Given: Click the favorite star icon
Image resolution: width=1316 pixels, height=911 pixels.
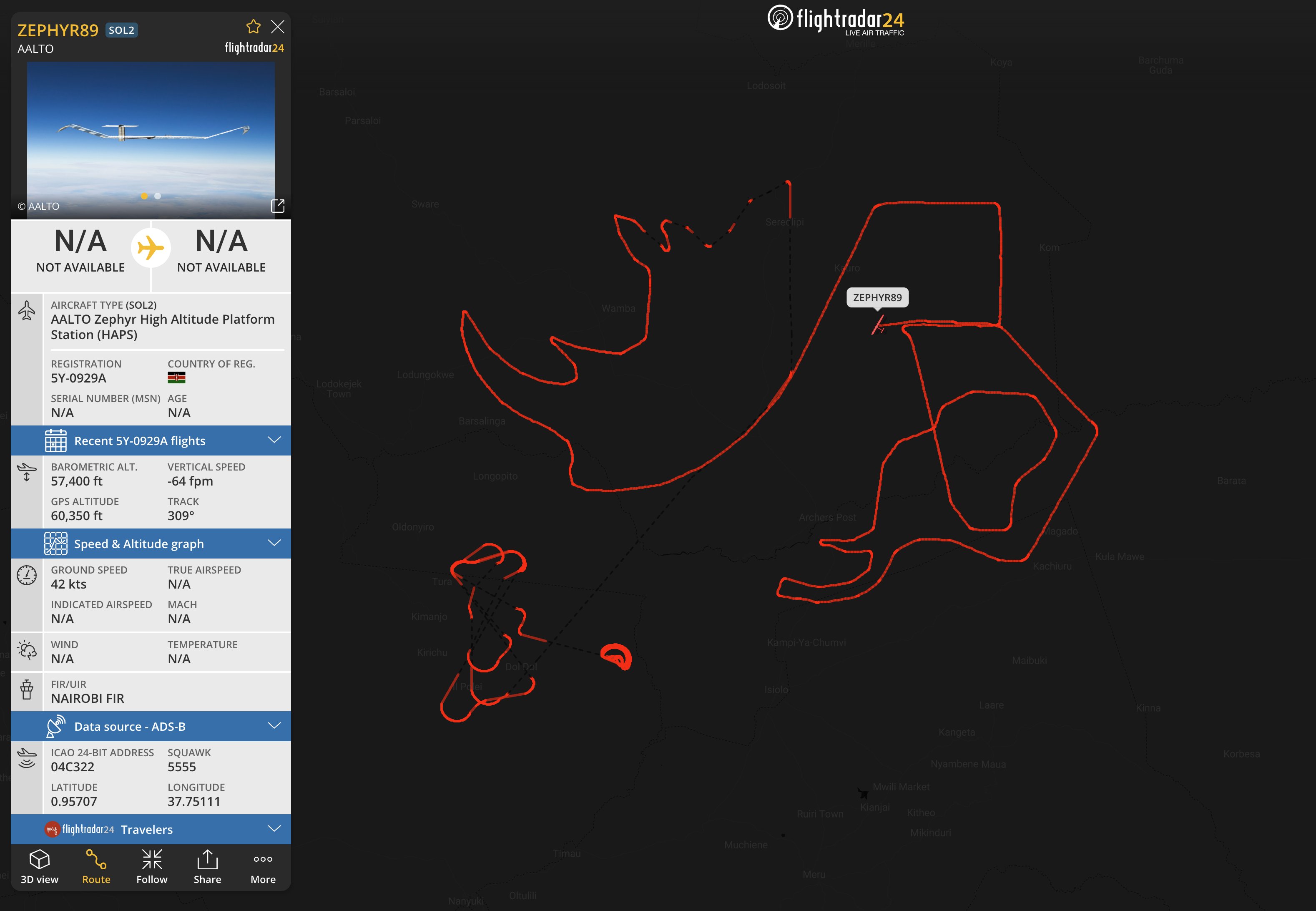Looking at the screenshot, I should [x=253, y=27].
